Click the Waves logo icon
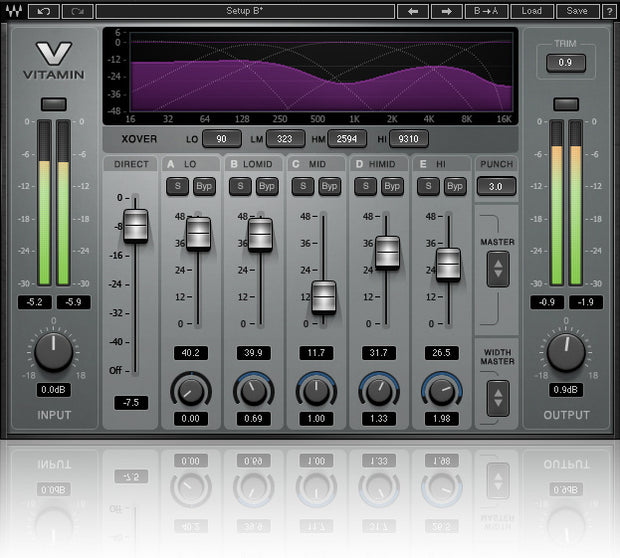Viewport: 620px width, 558px height. pyautogui.click(x=14, y=11)
